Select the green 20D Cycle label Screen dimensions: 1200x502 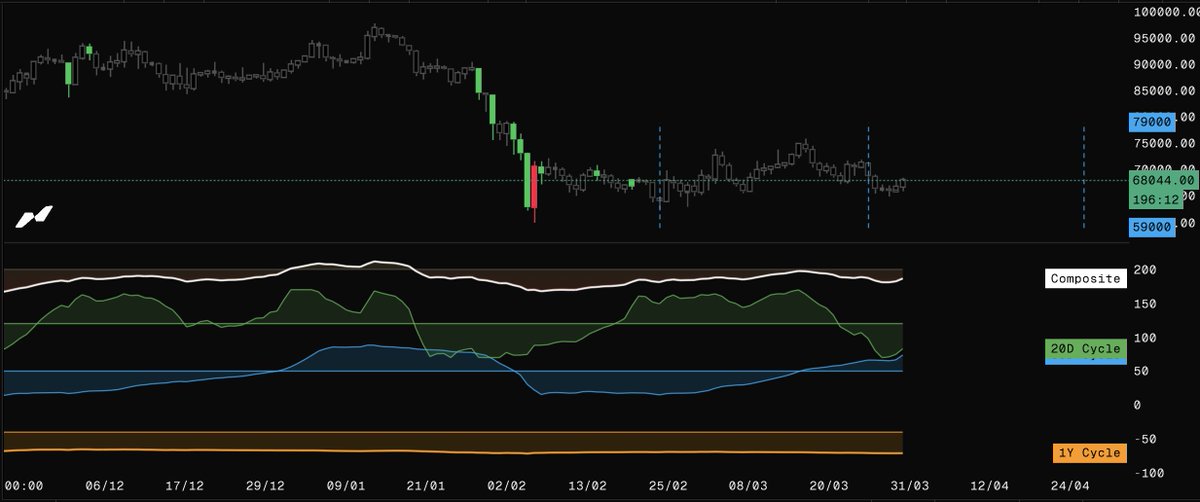(x=1085, y=348)
